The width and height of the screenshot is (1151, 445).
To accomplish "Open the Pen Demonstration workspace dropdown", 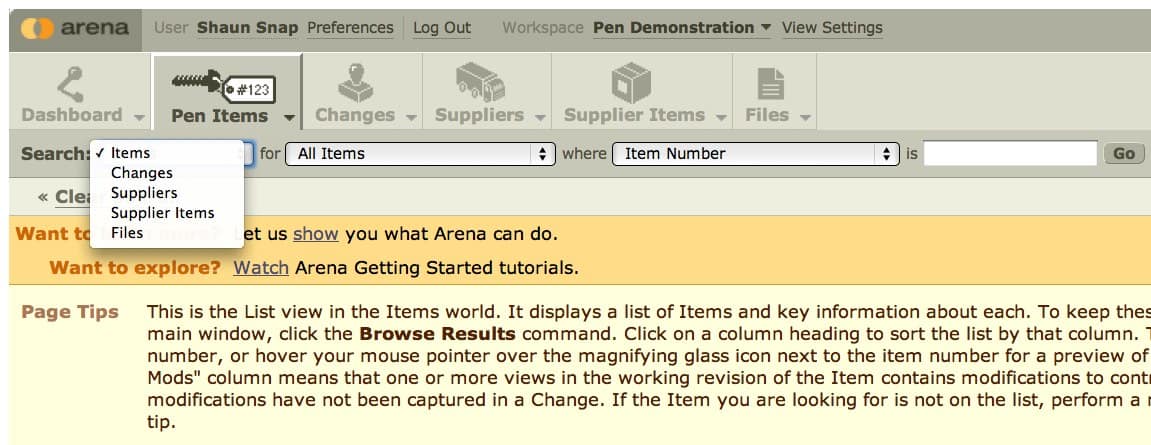I will pyautogui.click(x=682, y=28).
